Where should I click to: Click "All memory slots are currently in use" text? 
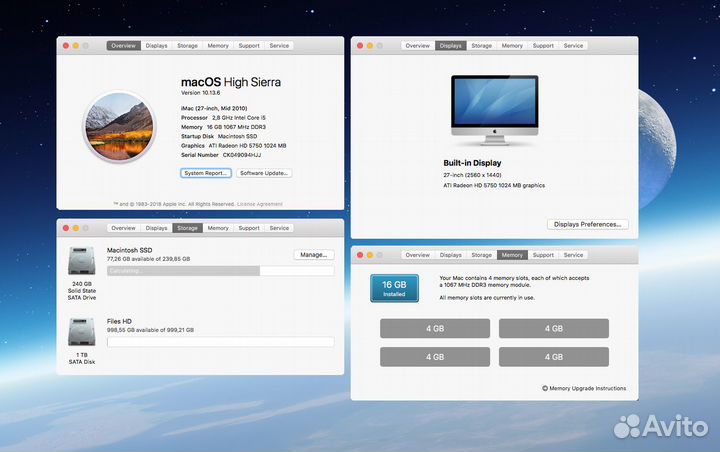click(487, 298)
